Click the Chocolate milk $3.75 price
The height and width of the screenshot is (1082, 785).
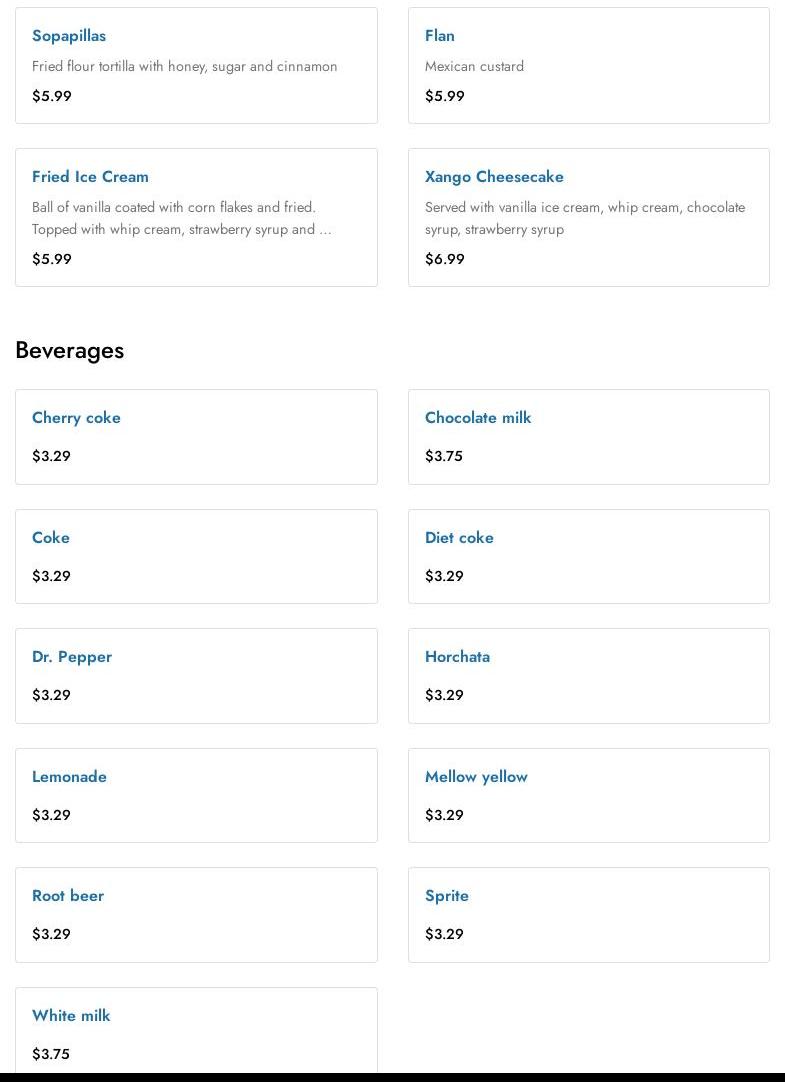pos(444,456)
